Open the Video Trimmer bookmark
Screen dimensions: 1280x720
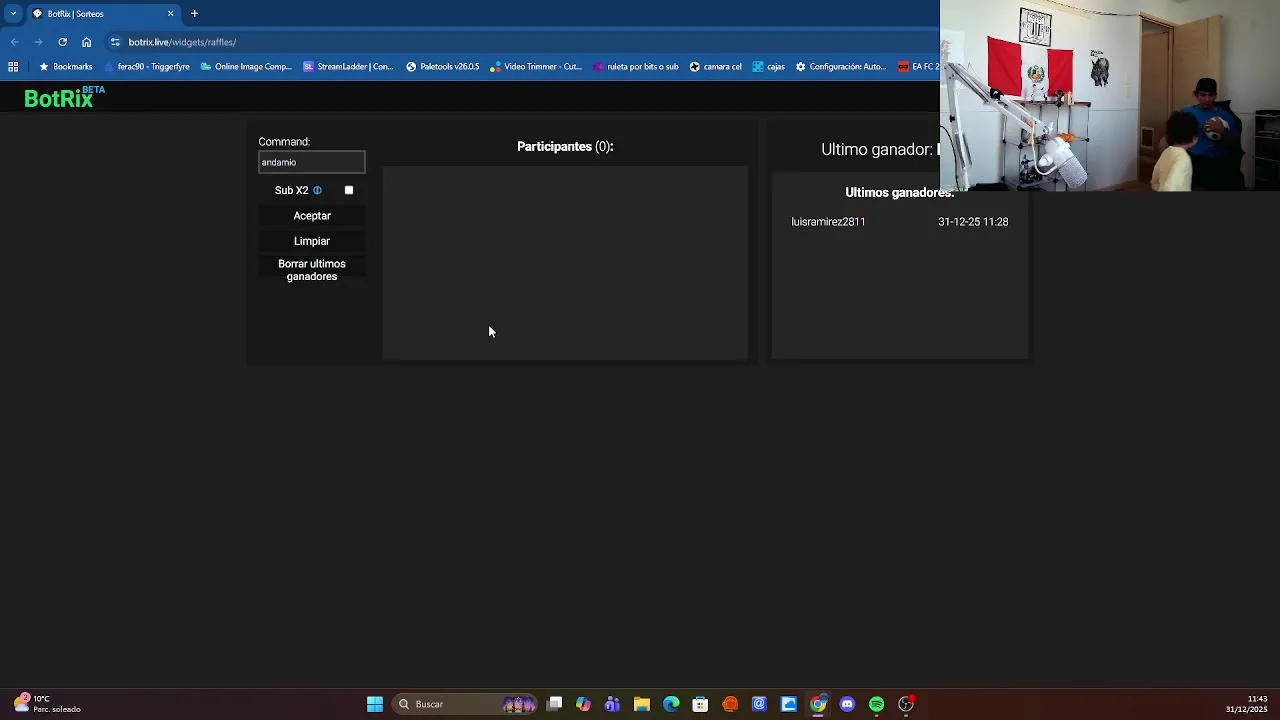tap(535, 67)
